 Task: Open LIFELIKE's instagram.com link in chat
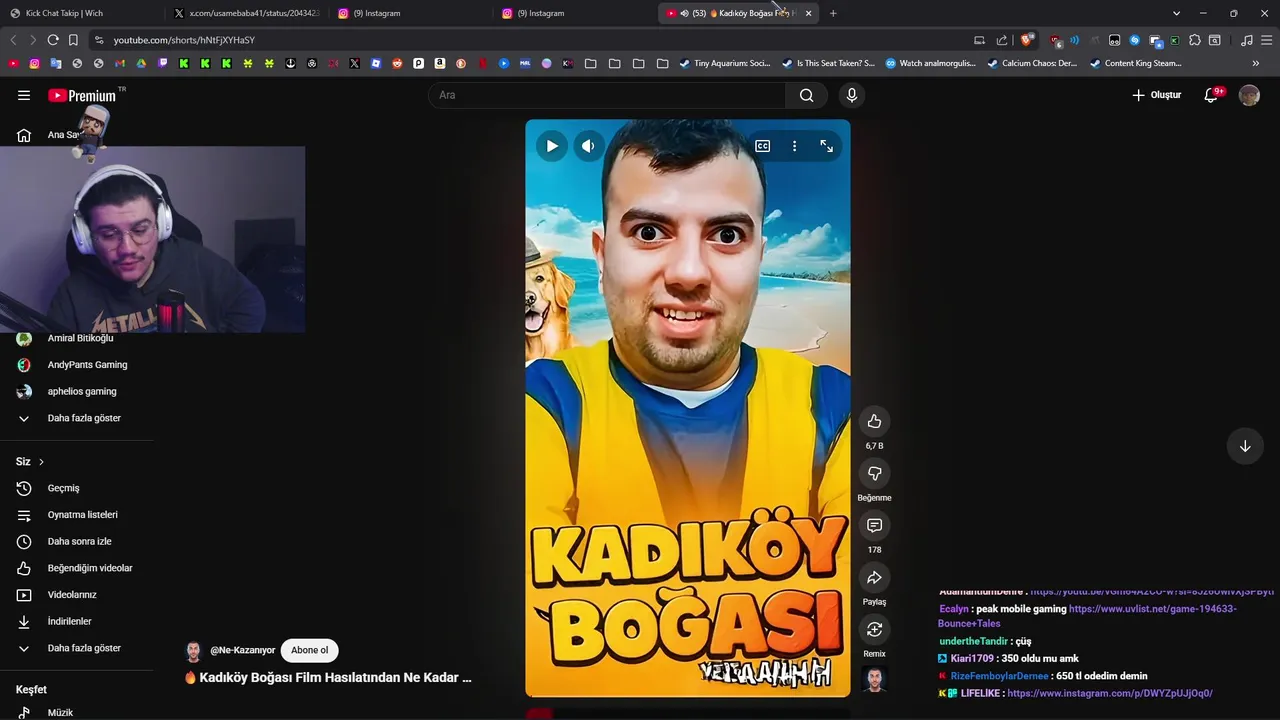pos(1110,693)
